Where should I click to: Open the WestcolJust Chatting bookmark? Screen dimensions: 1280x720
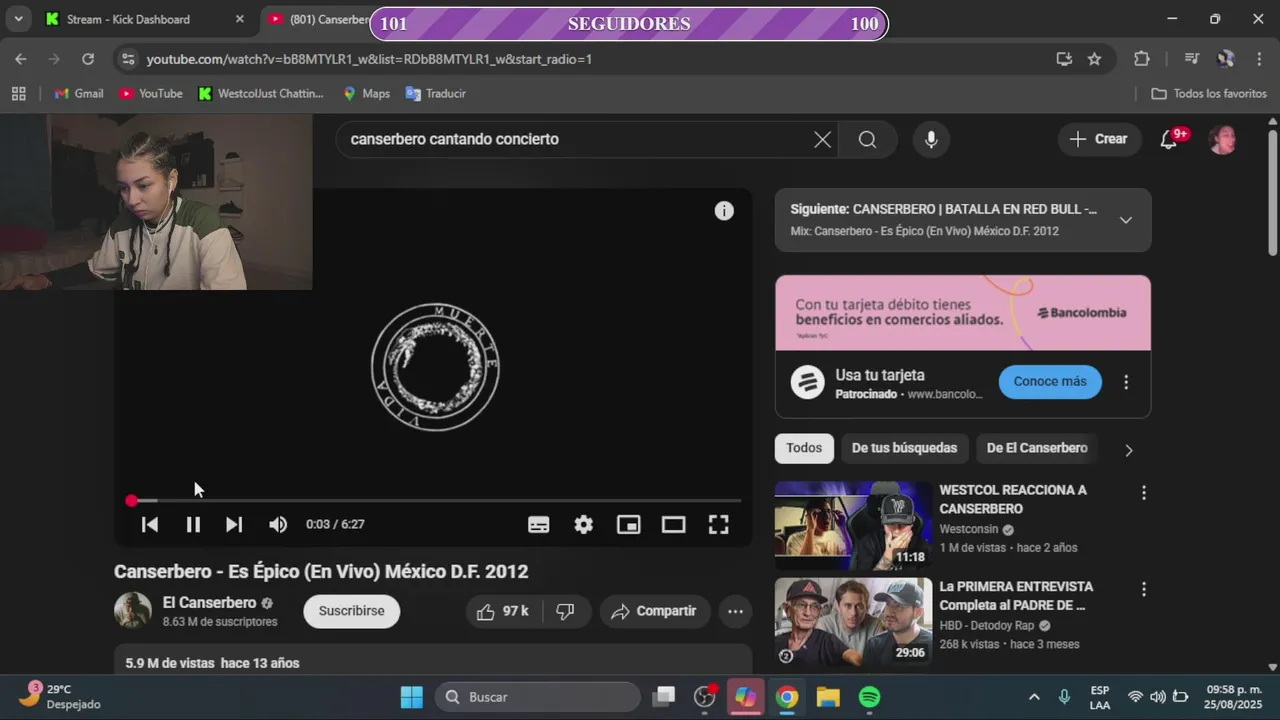(261, 93)
